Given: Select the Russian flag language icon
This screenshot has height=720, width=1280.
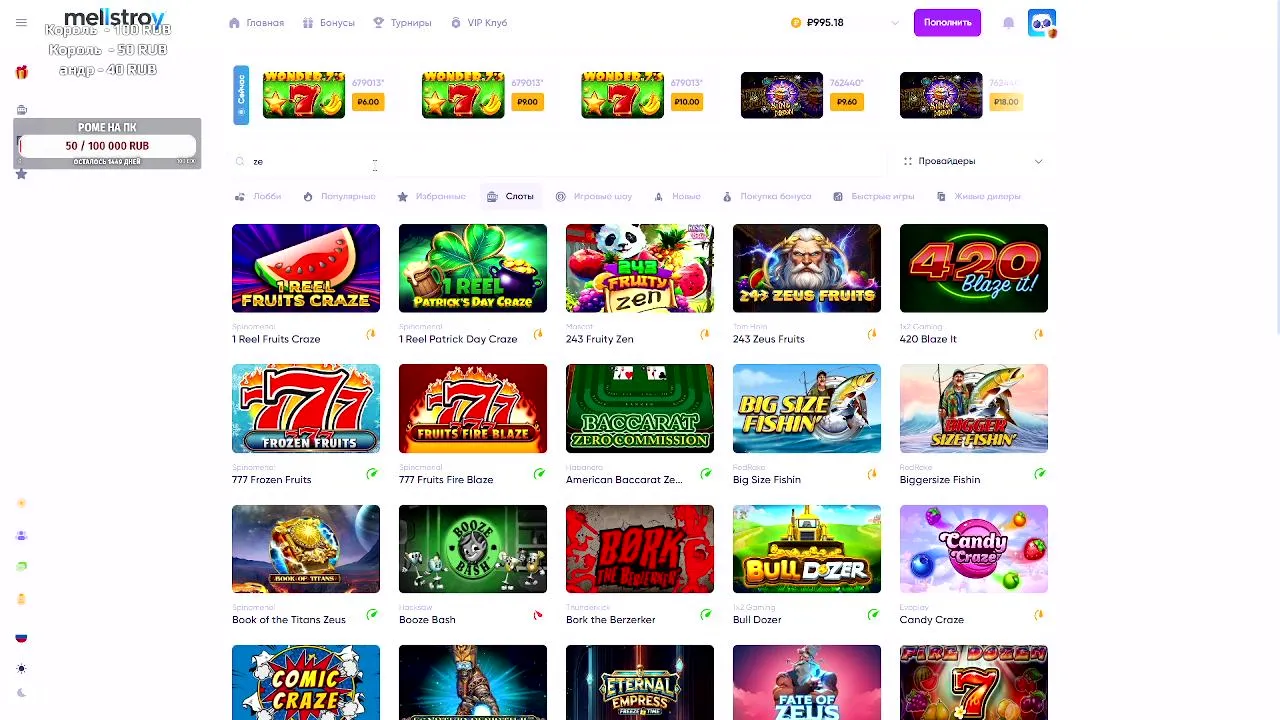Looking at the screenshot, I should (x=21, y=637).
